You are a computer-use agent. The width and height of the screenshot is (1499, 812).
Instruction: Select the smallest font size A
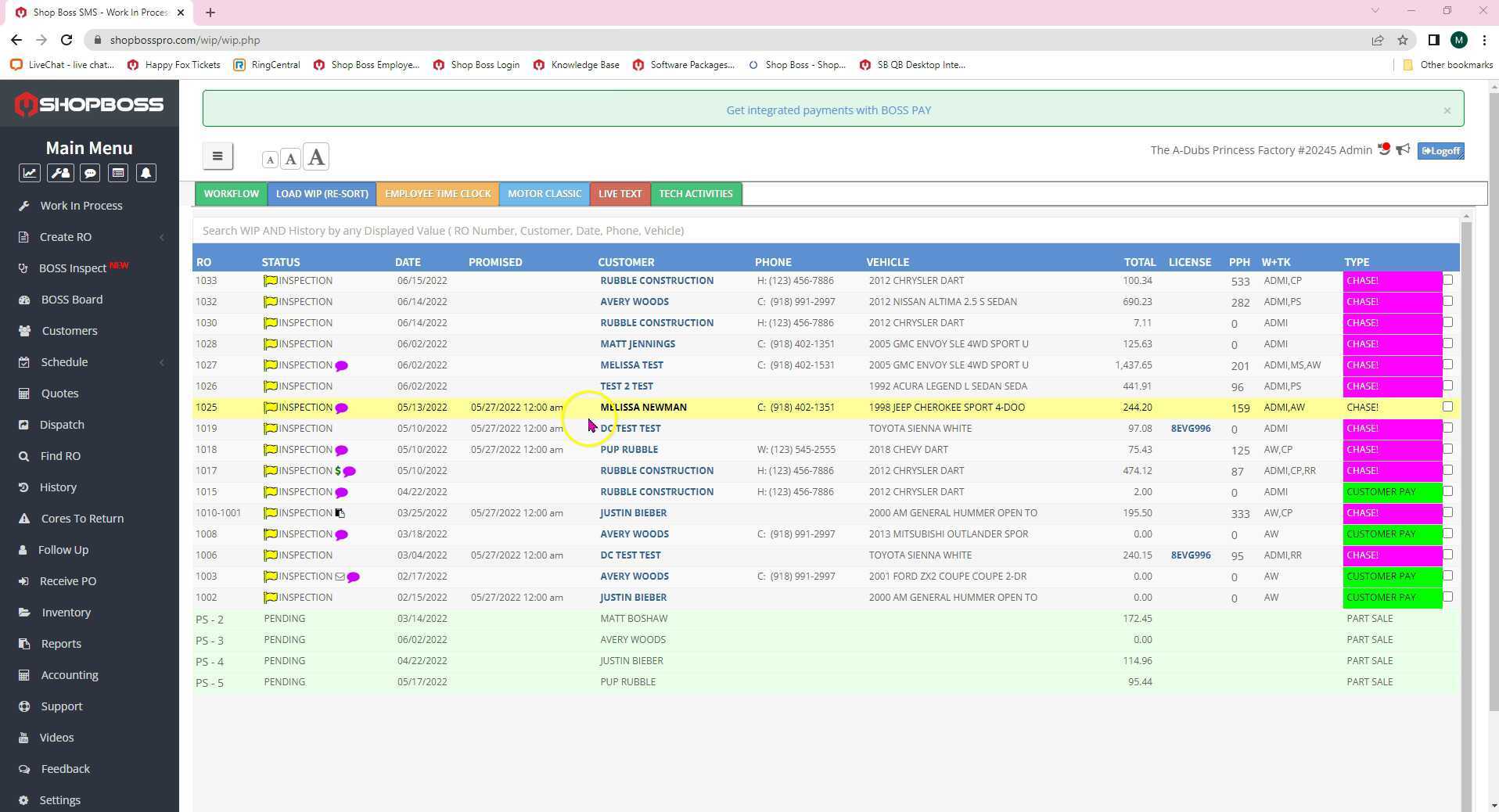coord(270,160)
